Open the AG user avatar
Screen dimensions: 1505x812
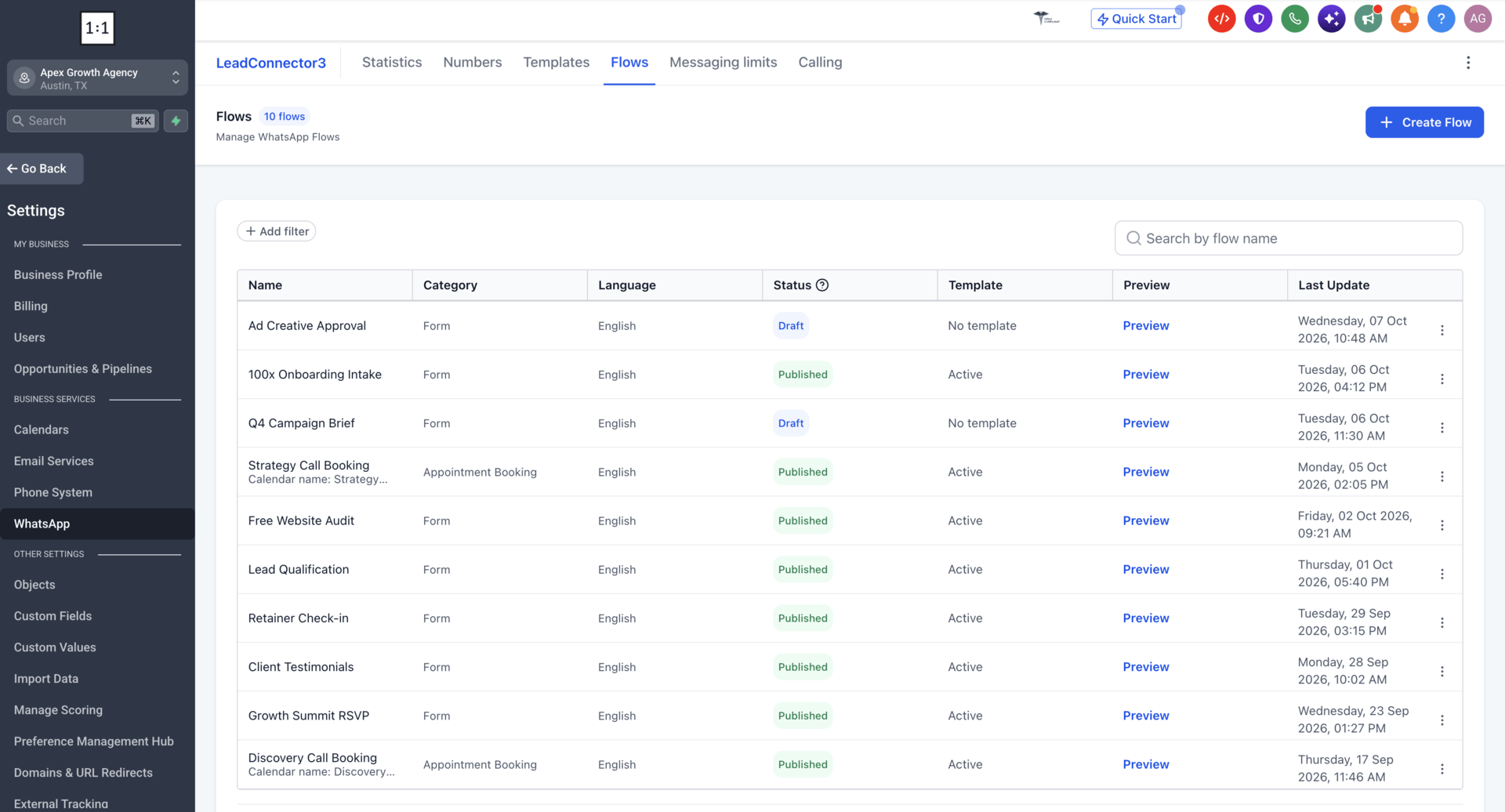click(1478, 19)
